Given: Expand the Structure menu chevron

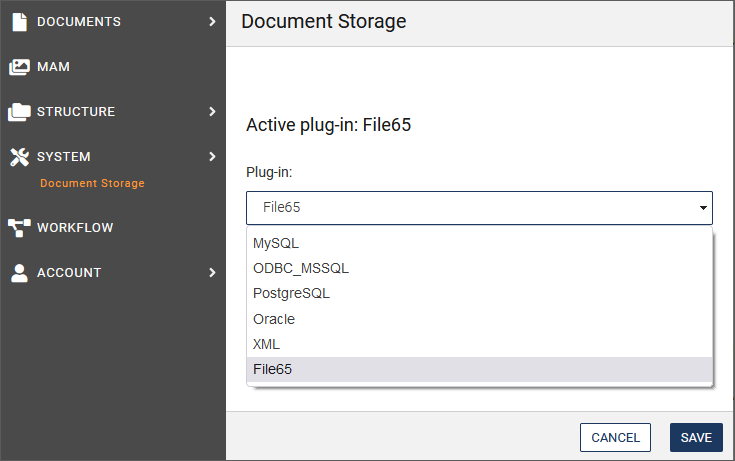Looking at the screenshot, I should (x=212, y=112).
